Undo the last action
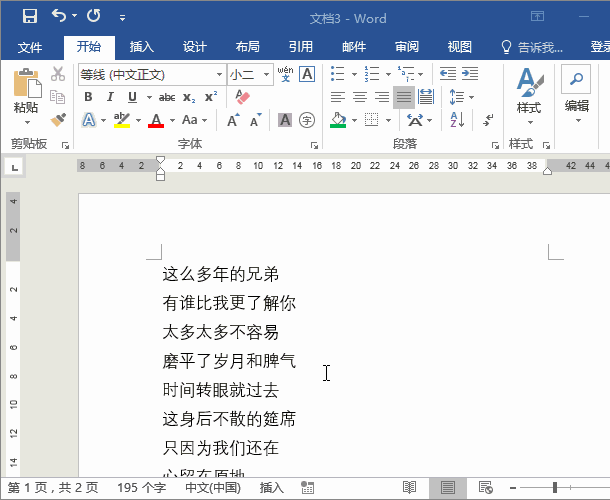610x500 pixels. coord(59,16)
